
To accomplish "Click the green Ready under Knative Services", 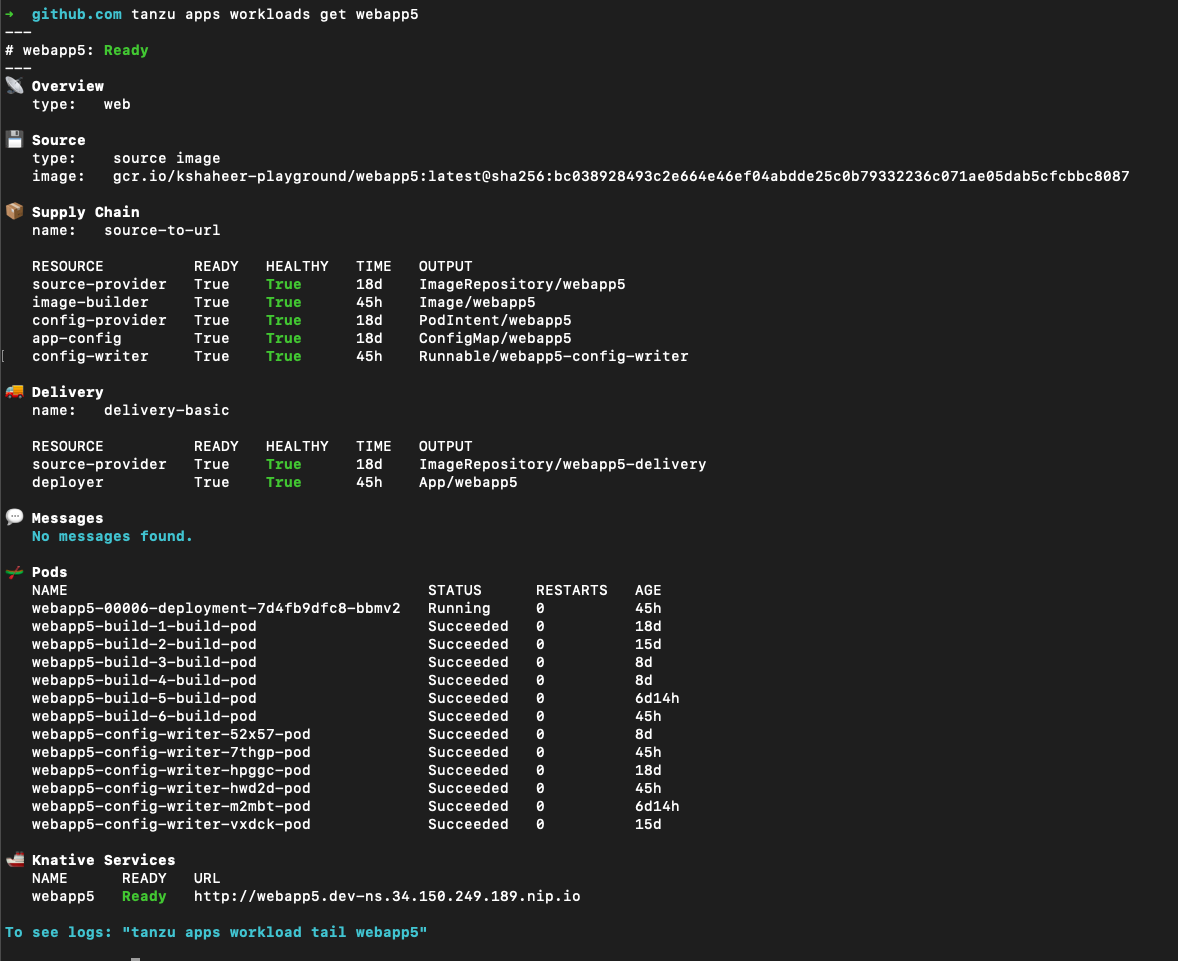I will pyautogui.click(x=144, y=896).
